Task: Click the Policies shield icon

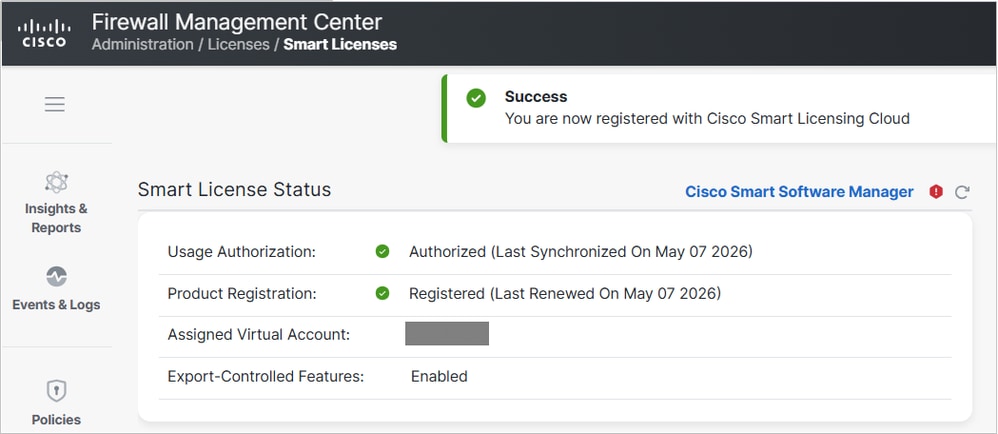Action: (x=56, y=391)
